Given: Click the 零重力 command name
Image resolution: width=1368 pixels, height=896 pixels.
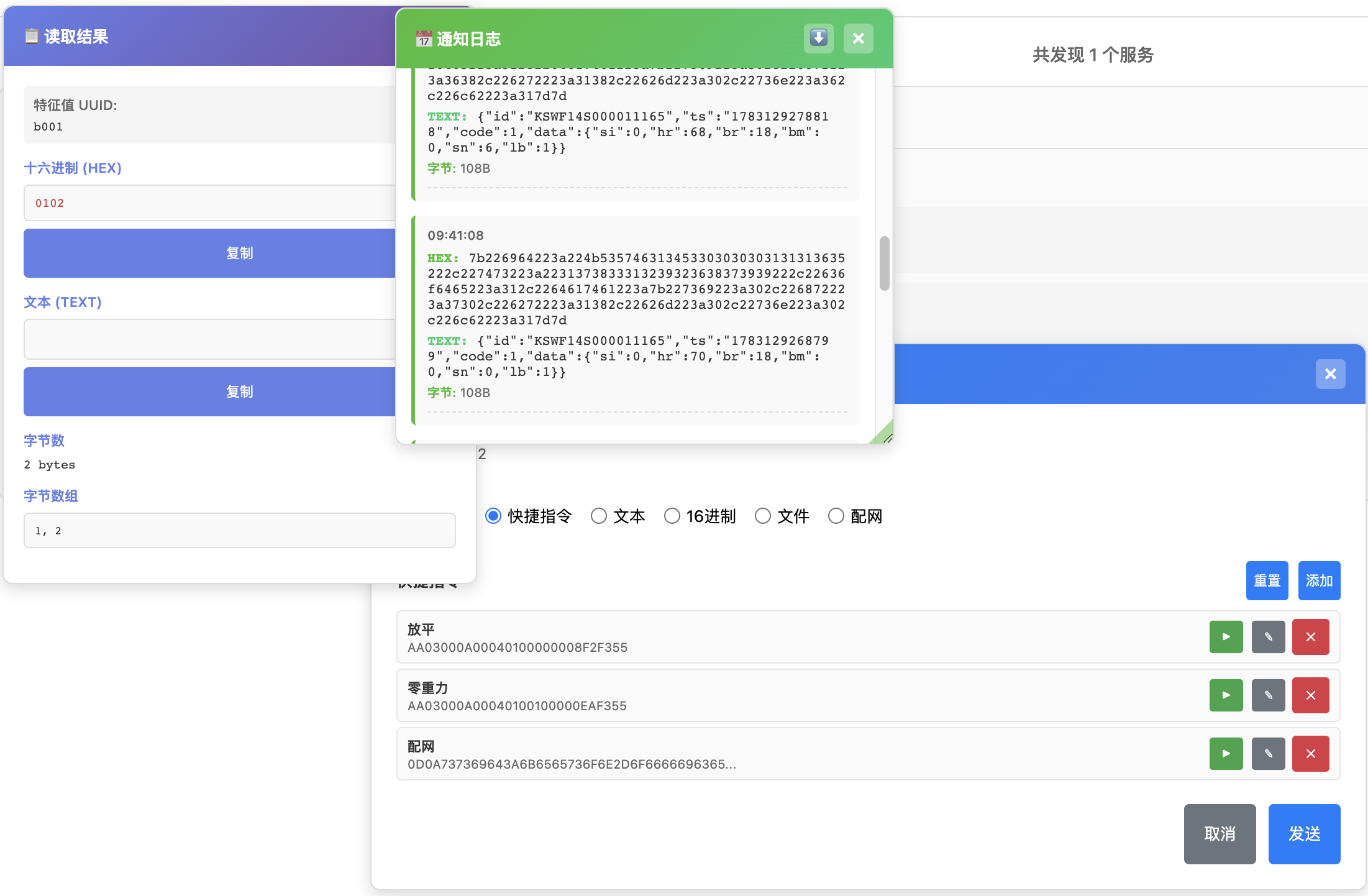Looking at the screenshot, I should point(427,688).
